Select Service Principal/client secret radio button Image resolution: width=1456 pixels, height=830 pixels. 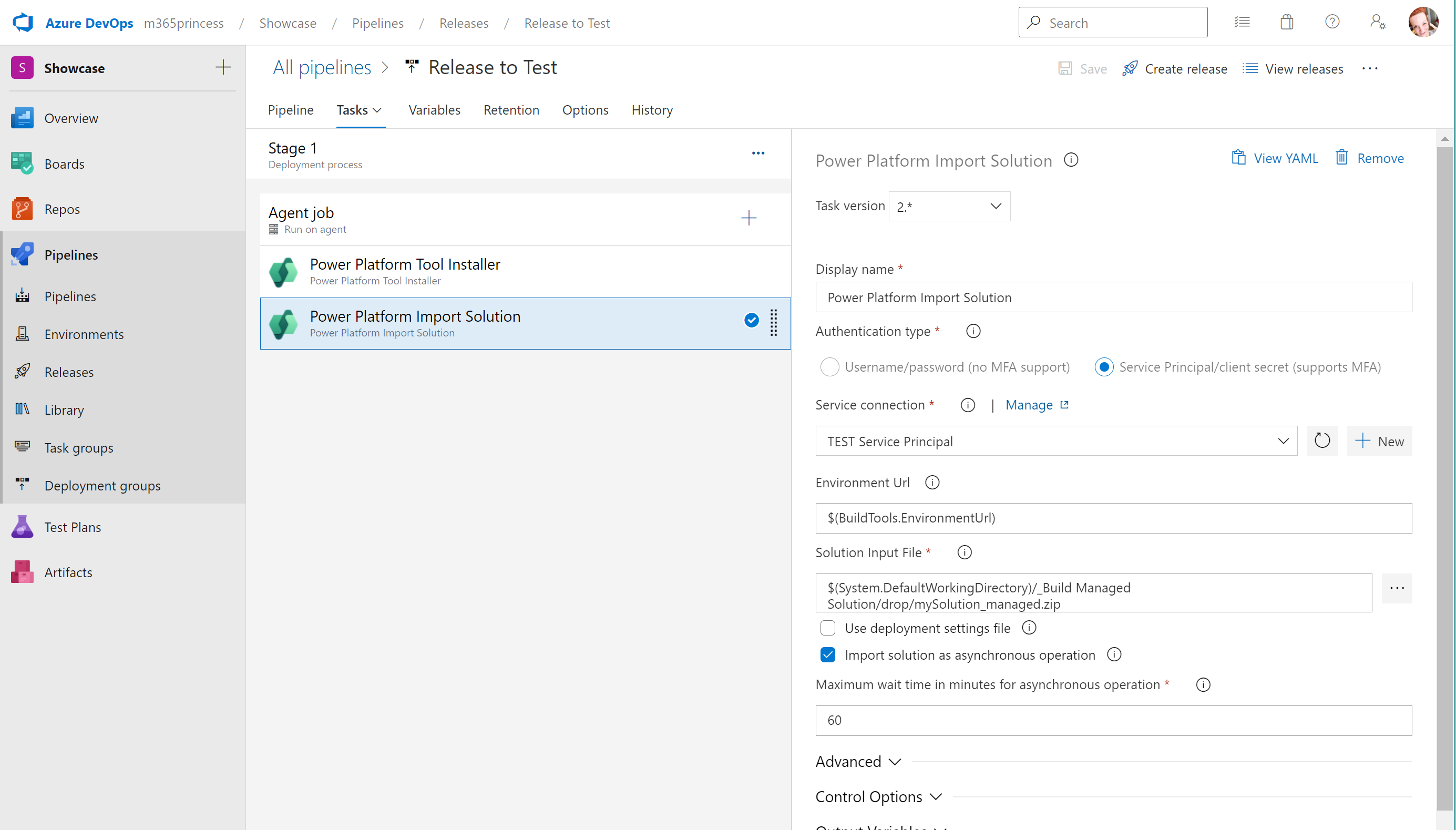coord(1104,367)
